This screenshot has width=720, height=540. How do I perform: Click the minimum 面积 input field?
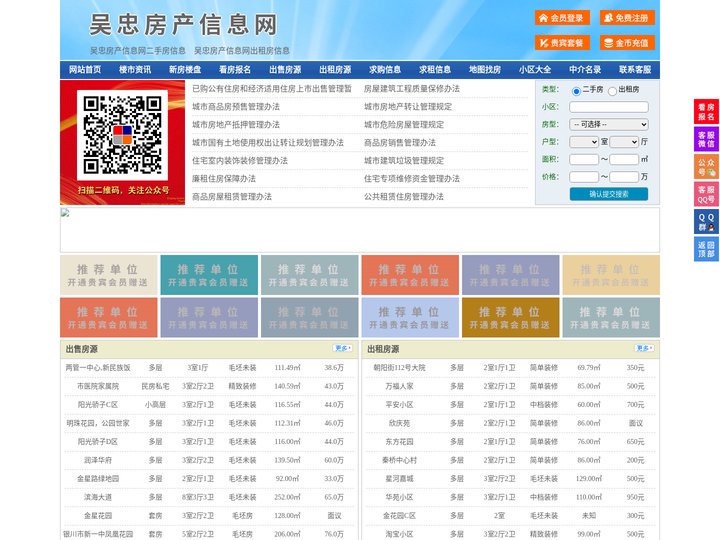pos(584,159)
